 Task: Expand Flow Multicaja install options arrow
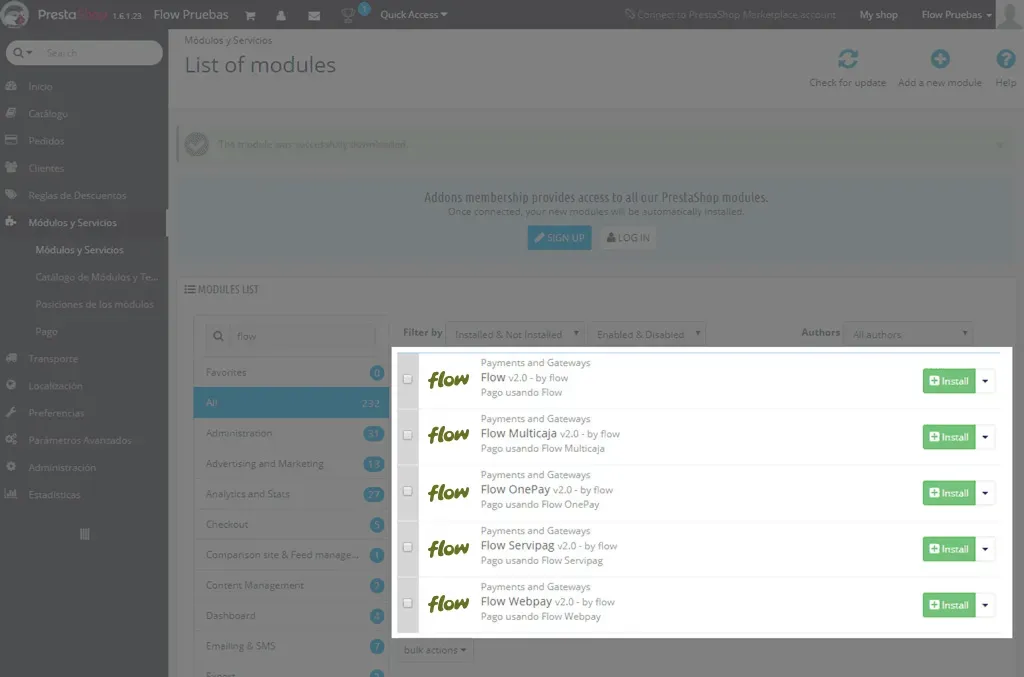[985, 437]
